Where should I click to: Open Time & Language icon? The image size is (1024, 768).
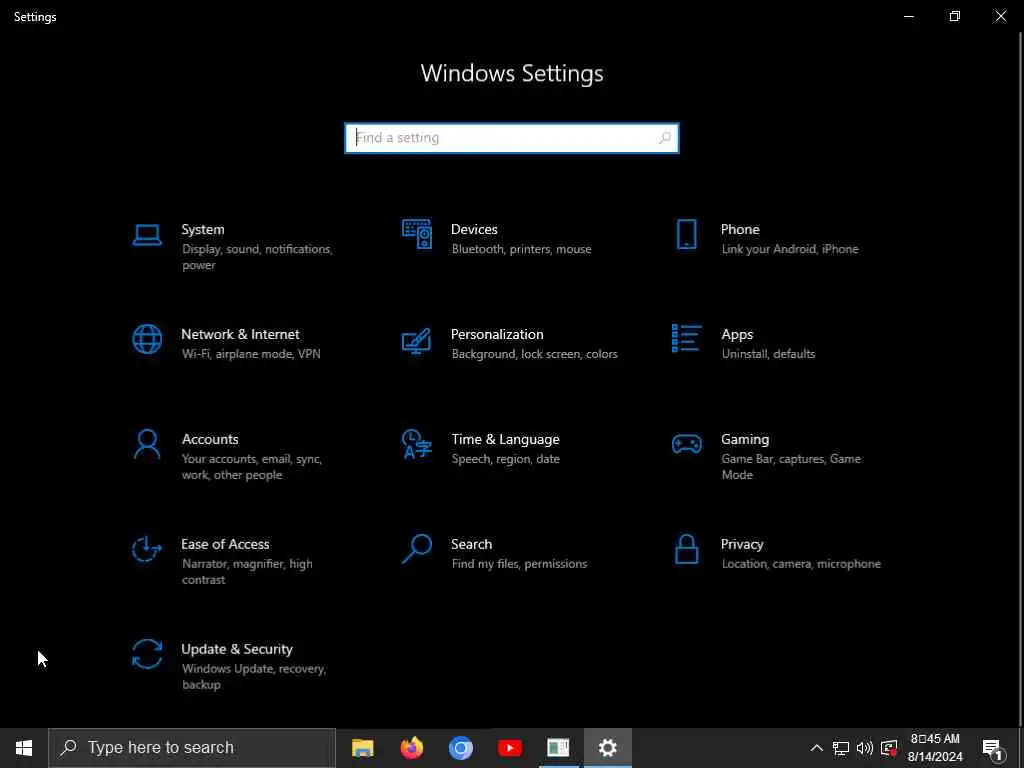pyautogui.click(x=417, y=445)
